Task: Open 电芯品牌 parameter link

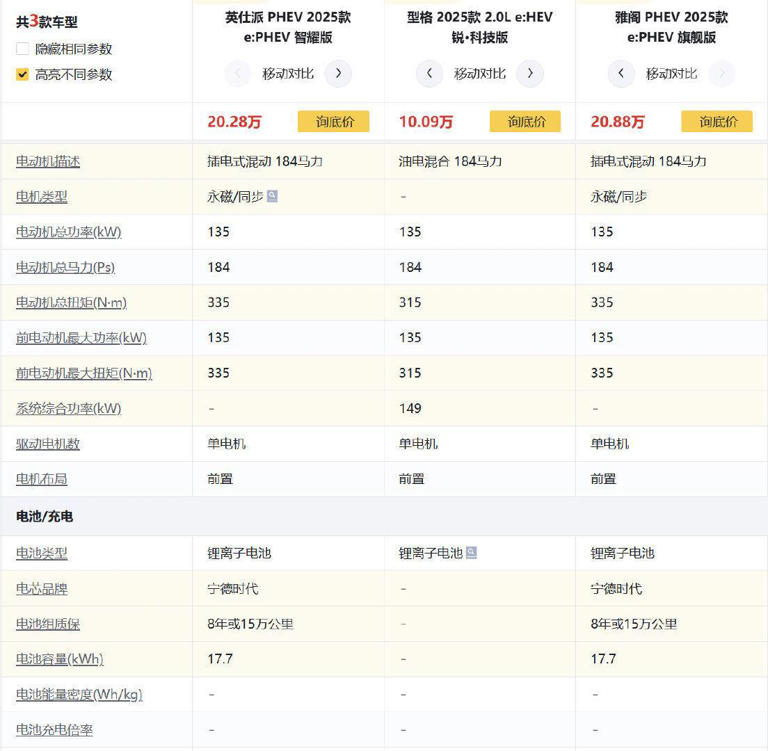Action: pos(42,588)
